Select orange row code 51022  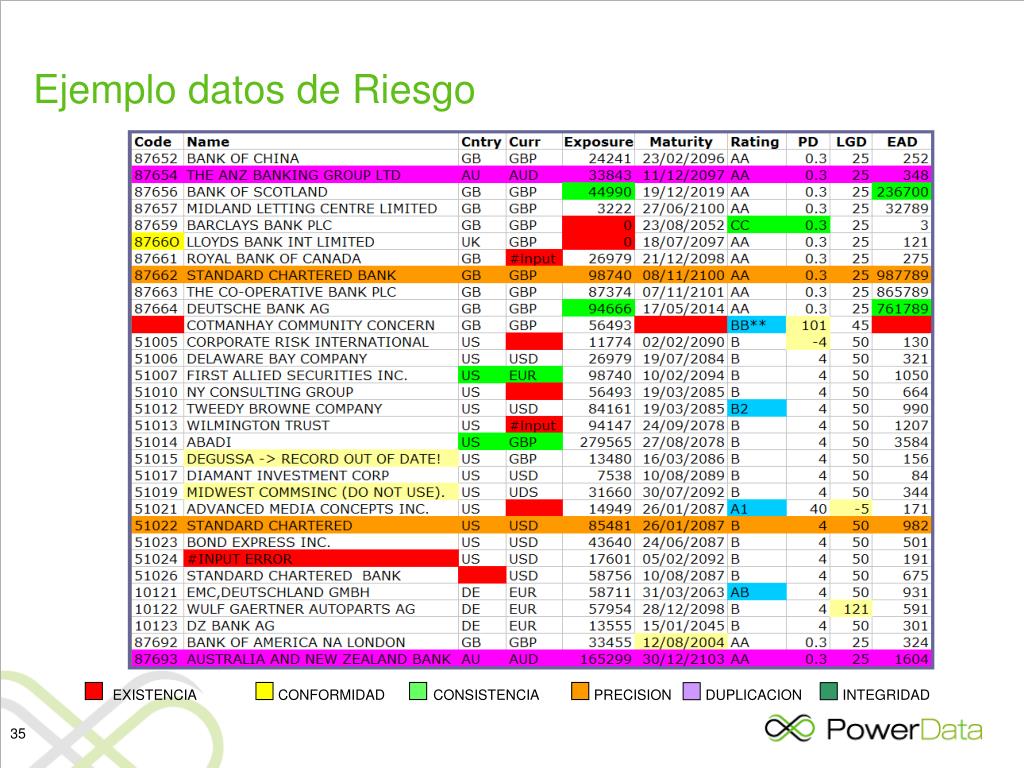[x=155, y=526]
